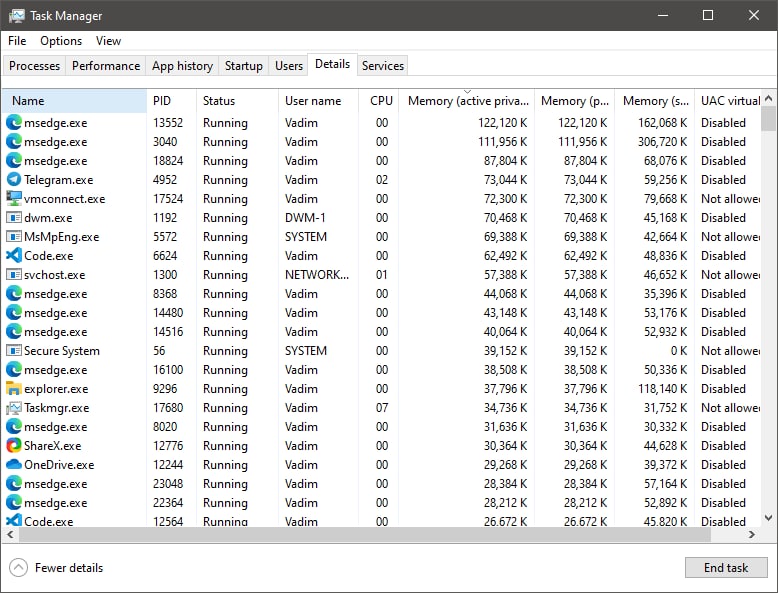The height and width of the screenshot is (593, 778).
Task: Sort by the CPU column header
Action: point(380,101)
